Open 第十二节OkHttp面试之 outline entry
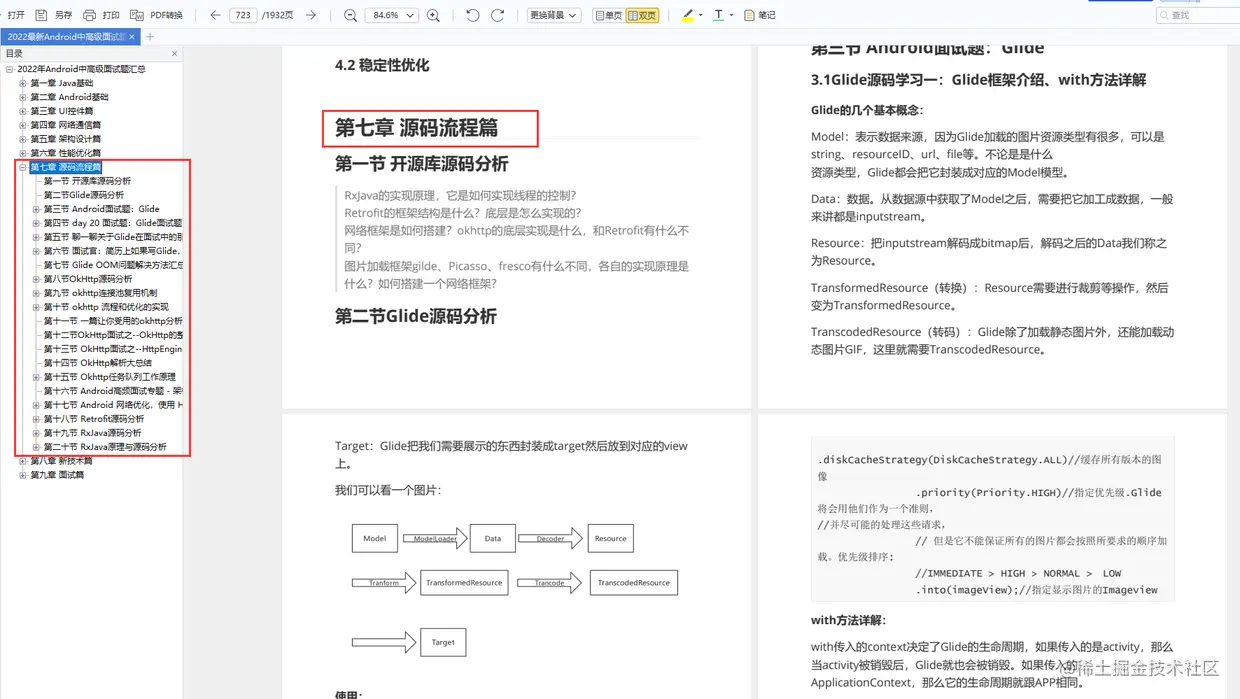This screenshot has height=699, width=1240. (113, 335)
